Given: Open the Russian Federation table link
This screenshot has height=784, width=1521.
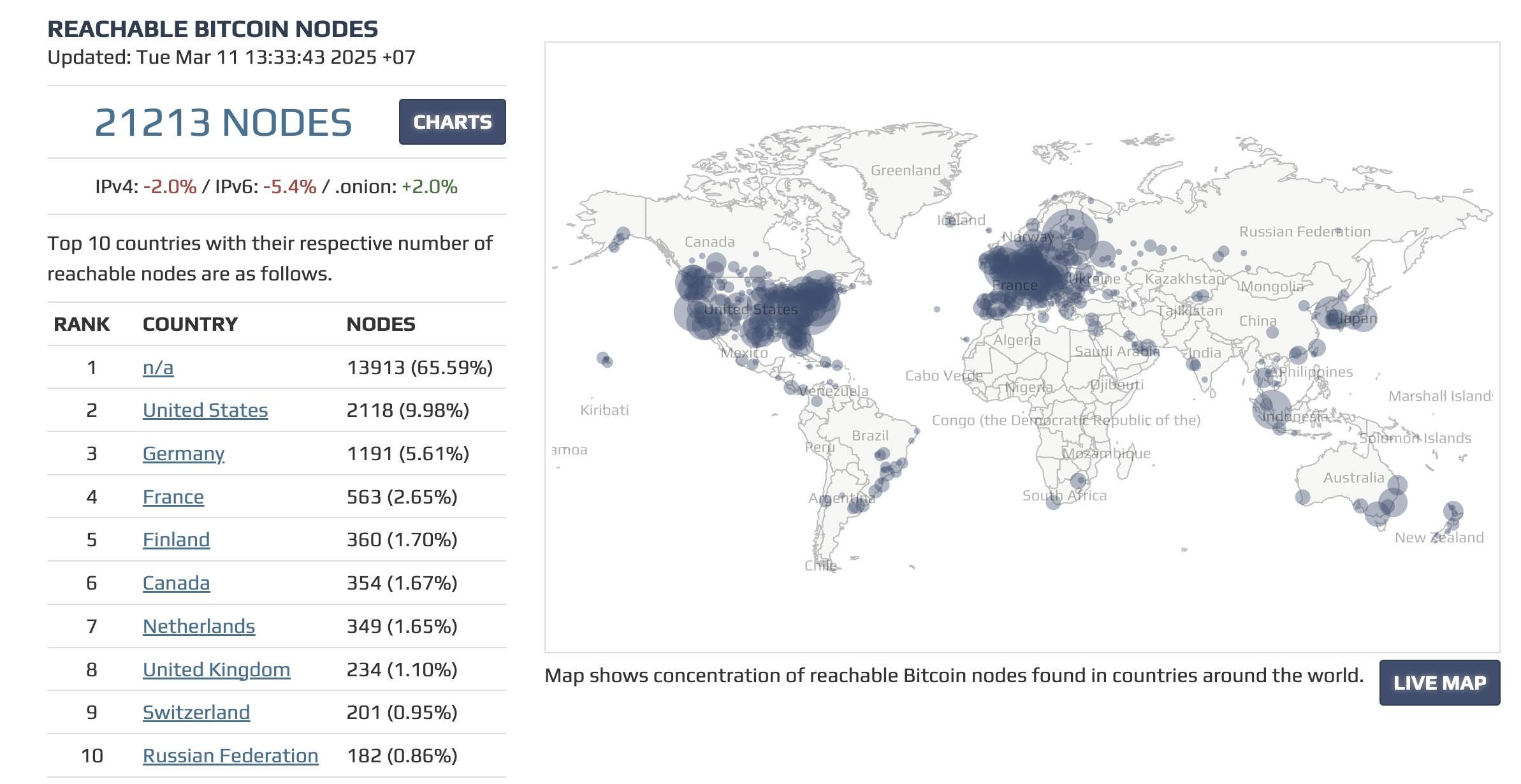Looking at the screenshot, I should pos(231,755).
